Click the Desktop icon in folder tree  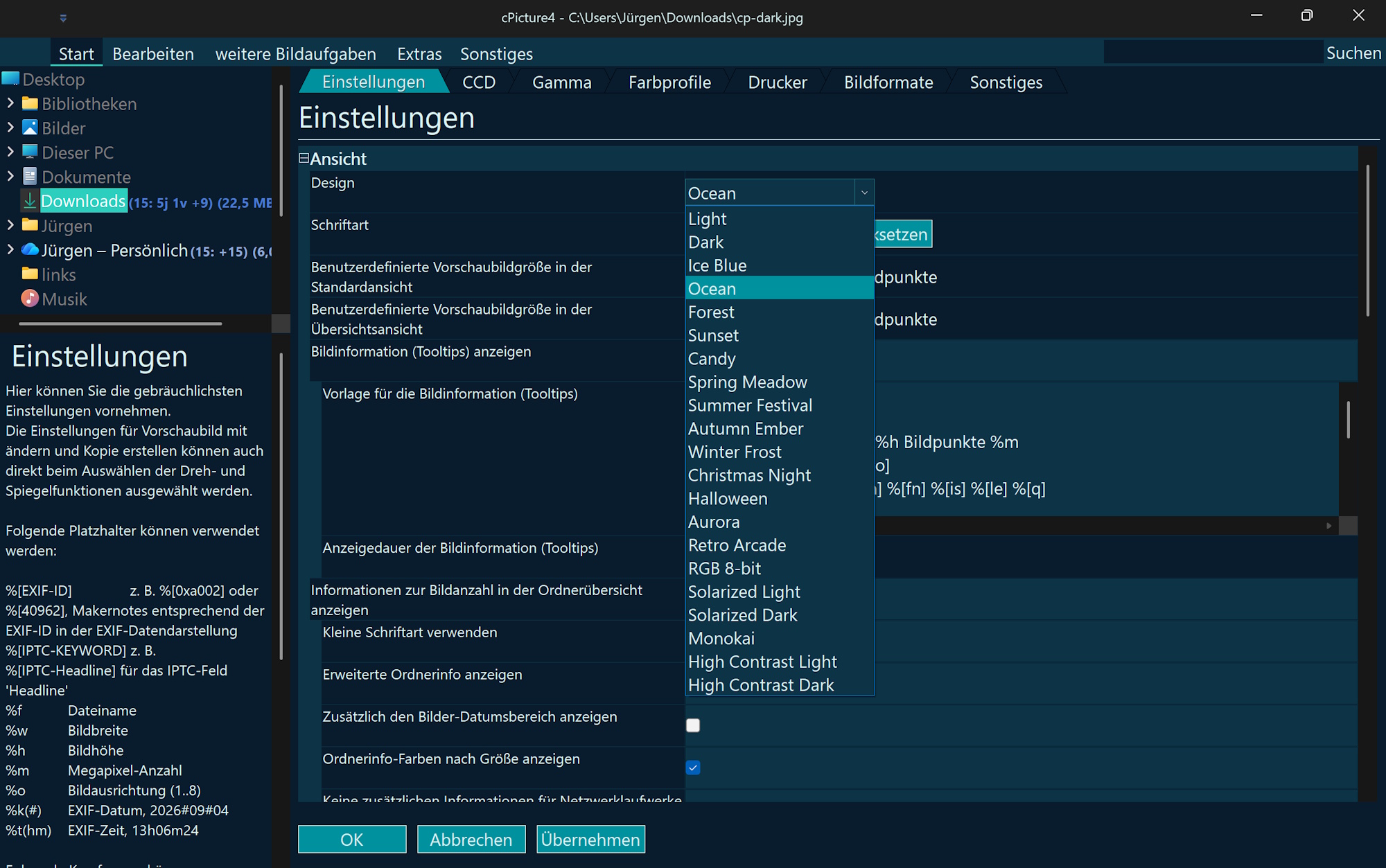(x=10, y=79)
